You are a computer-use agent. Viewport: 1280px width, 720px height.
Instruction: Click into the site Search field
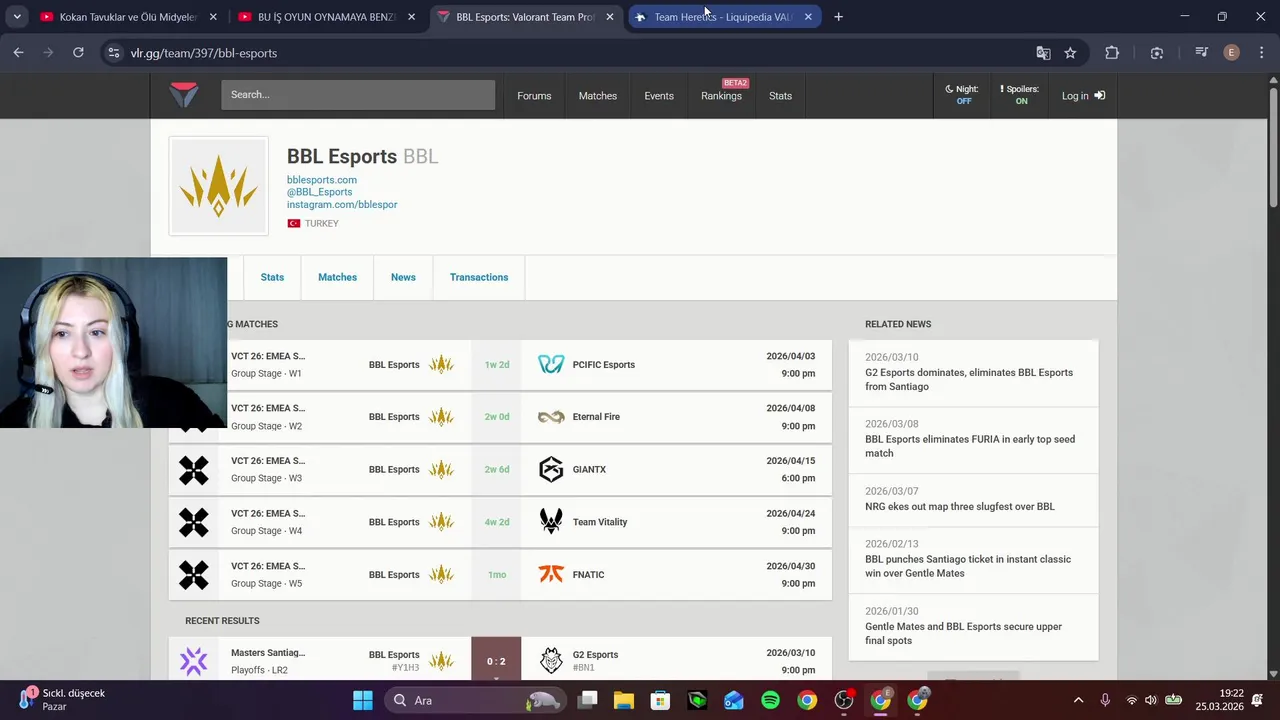point(358,95)
